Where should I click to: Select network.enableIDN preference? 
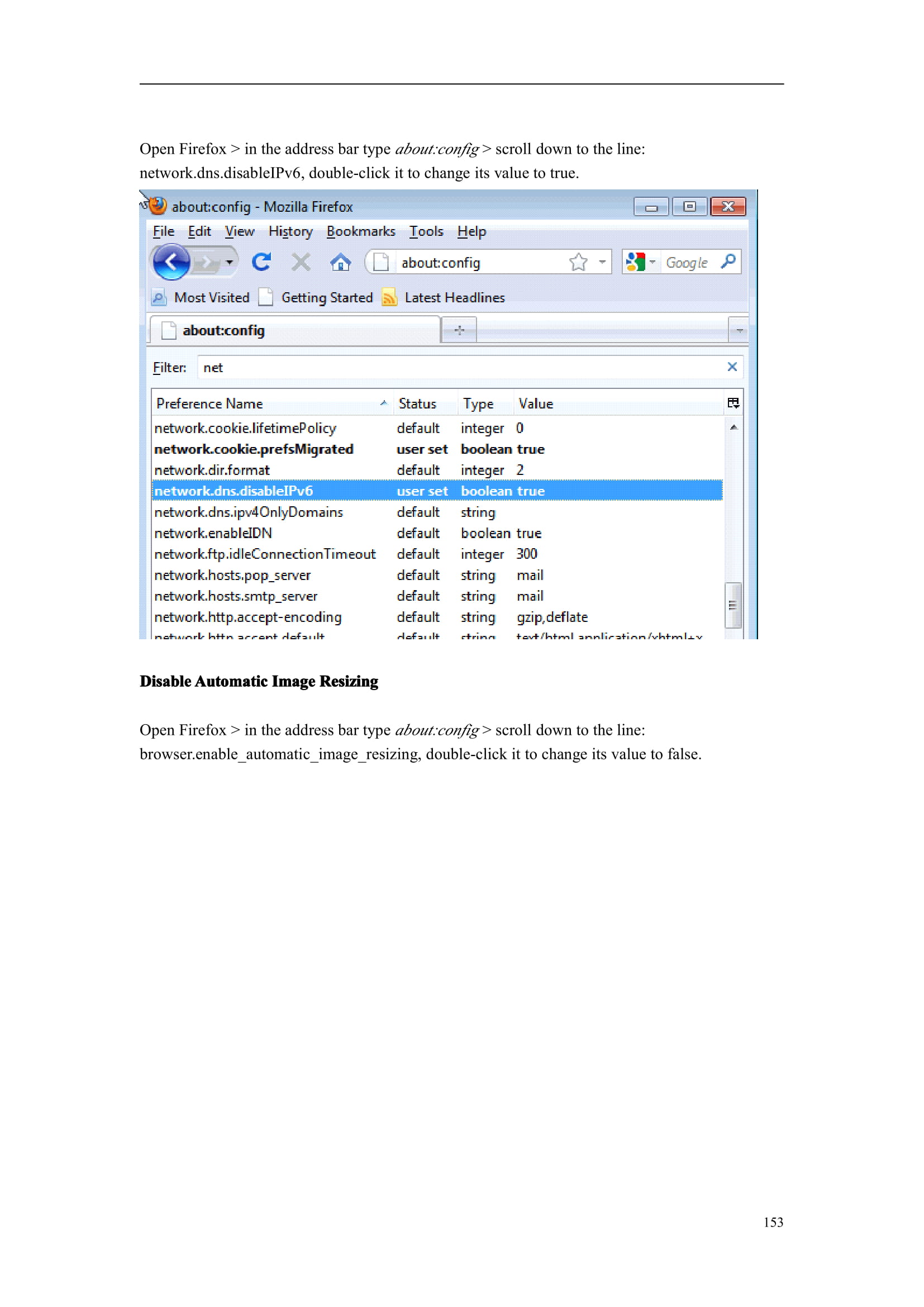click(x=437, y=533)
